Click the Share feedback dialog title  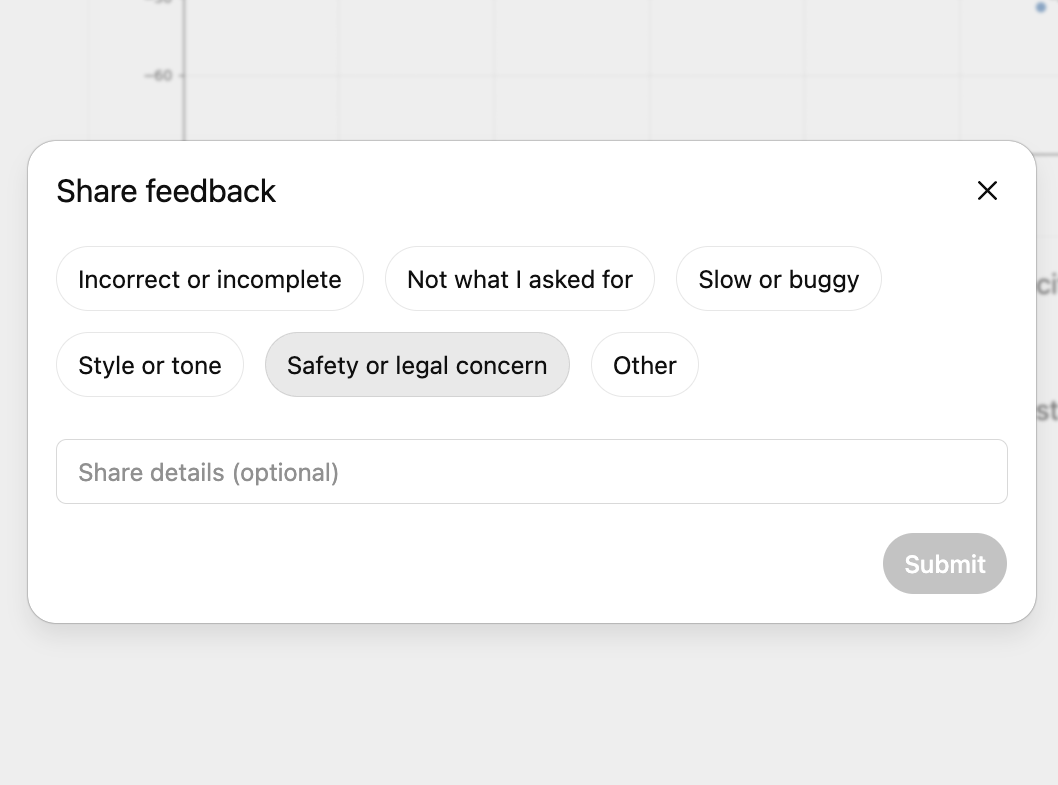[x=166, y=191]
